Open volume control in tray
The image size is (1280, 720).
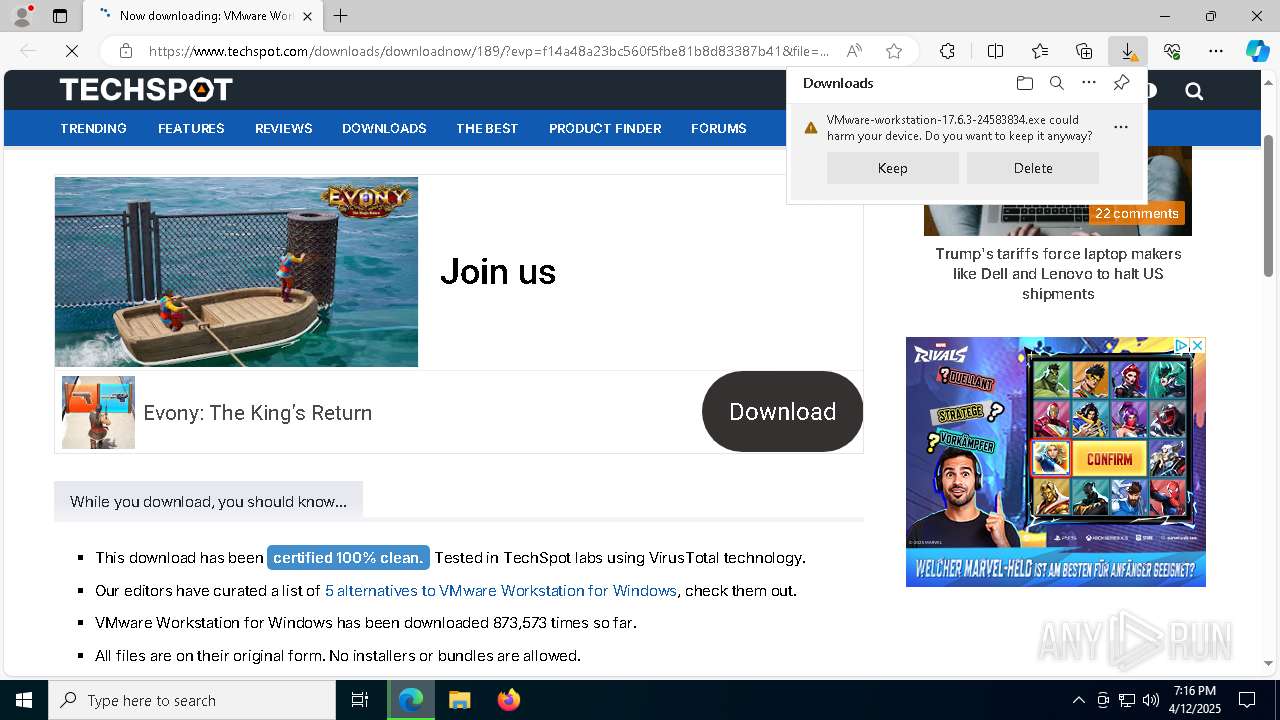(x=1151, y=700)
